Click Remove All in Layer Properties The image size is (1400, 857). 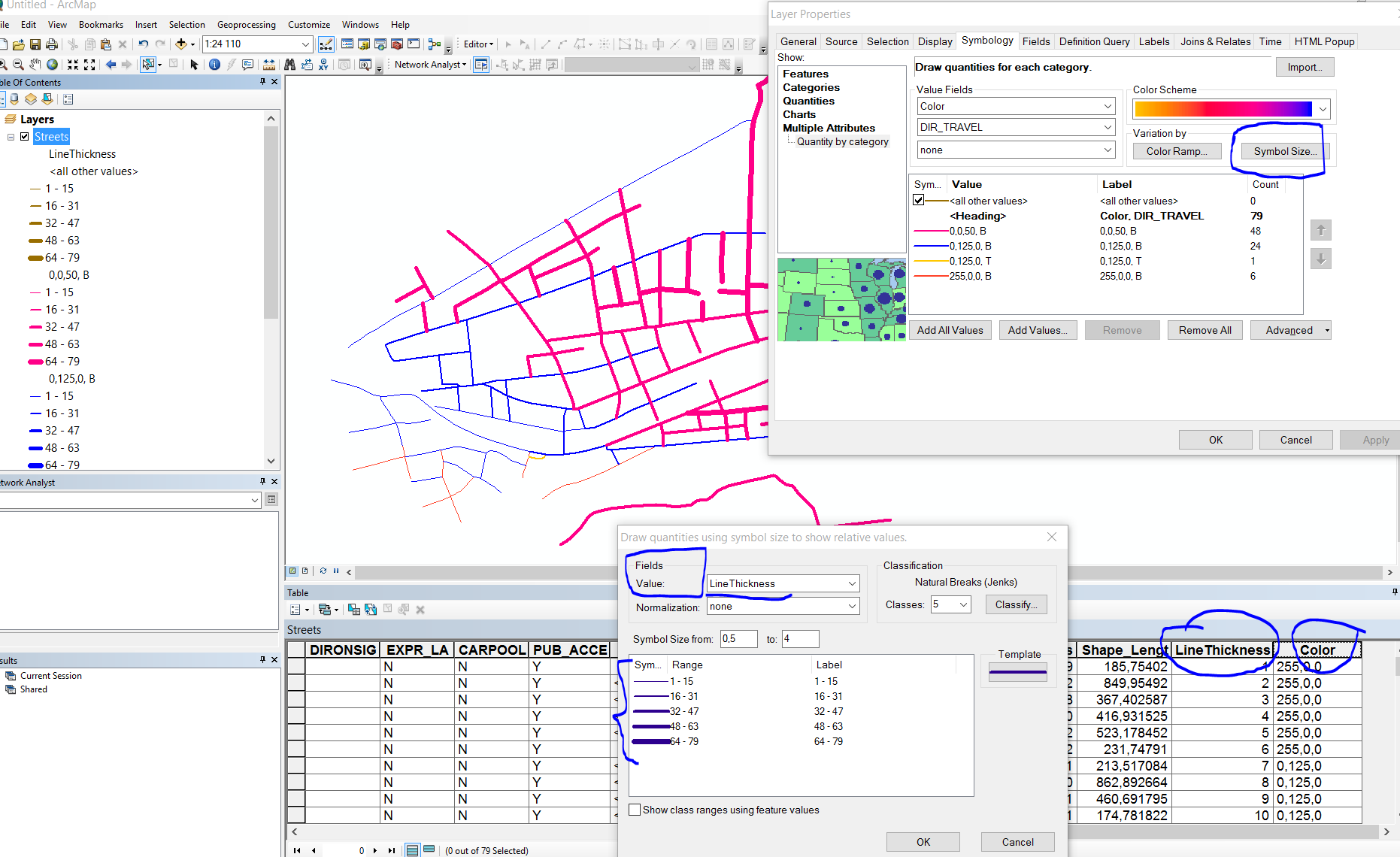tap(1205, 330)
